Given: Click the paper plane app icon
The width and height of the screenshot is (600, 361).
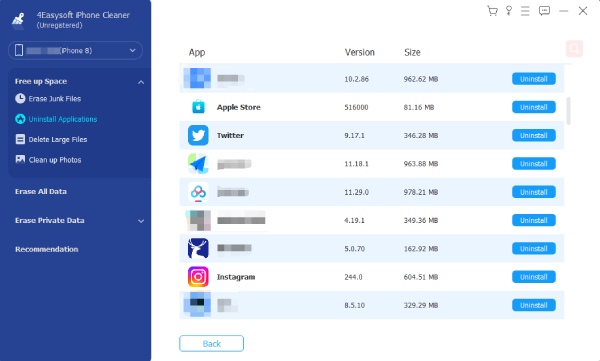Looking at the screenshot, I should [x=198, y=163].
